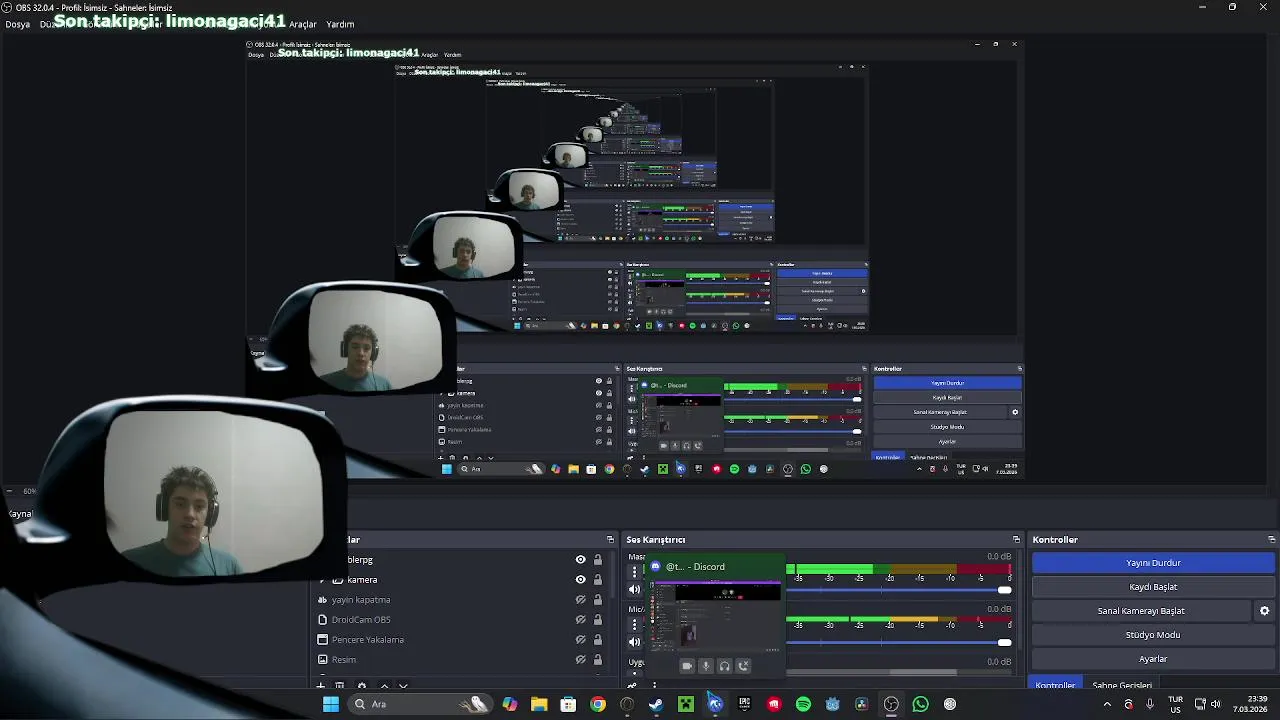Open Spotify from the taskbar
1280x720 pixels.
pos(803,704)
